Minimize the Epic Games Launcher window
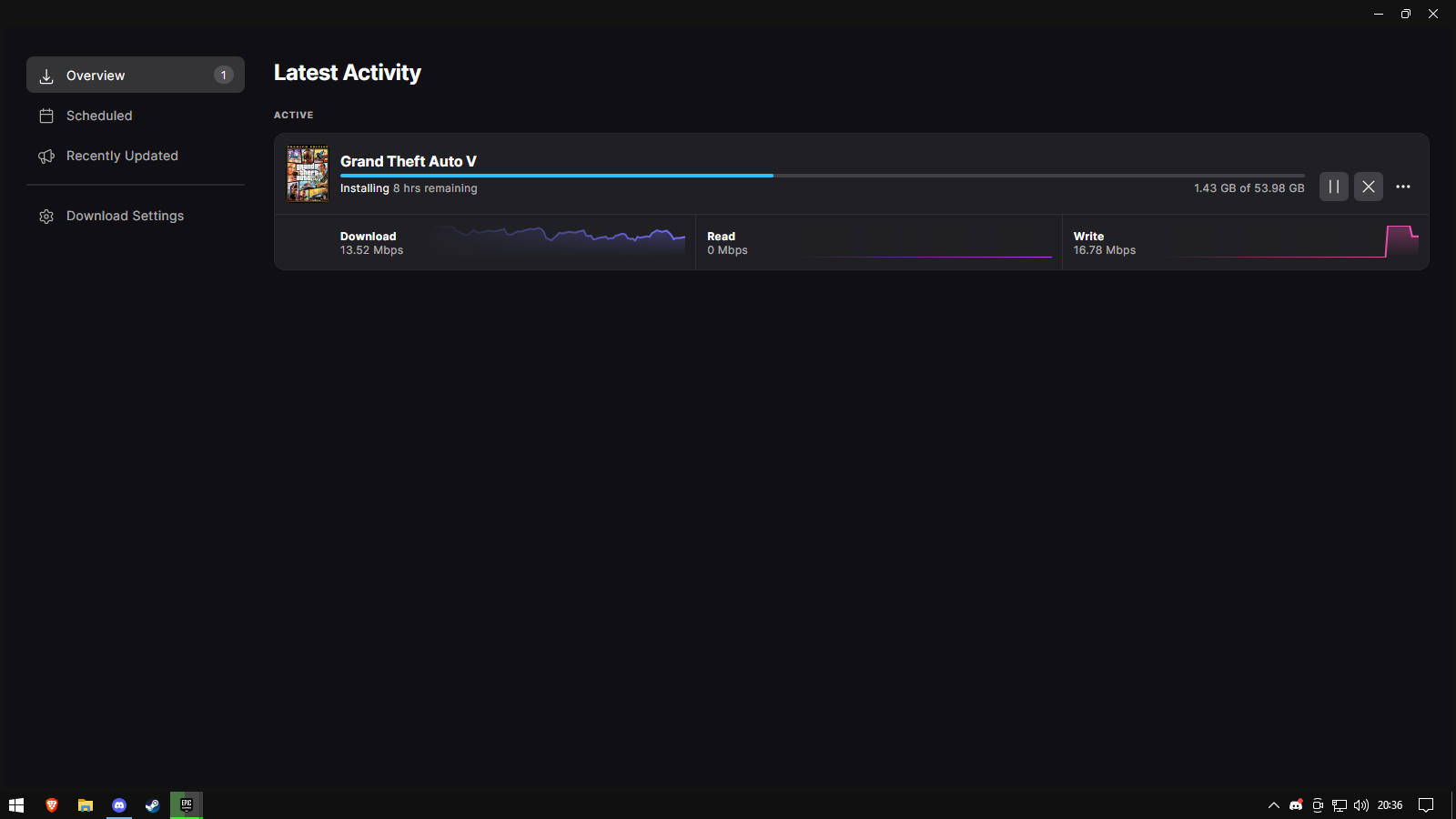The image size is (1456, 819). [1379, 14]
